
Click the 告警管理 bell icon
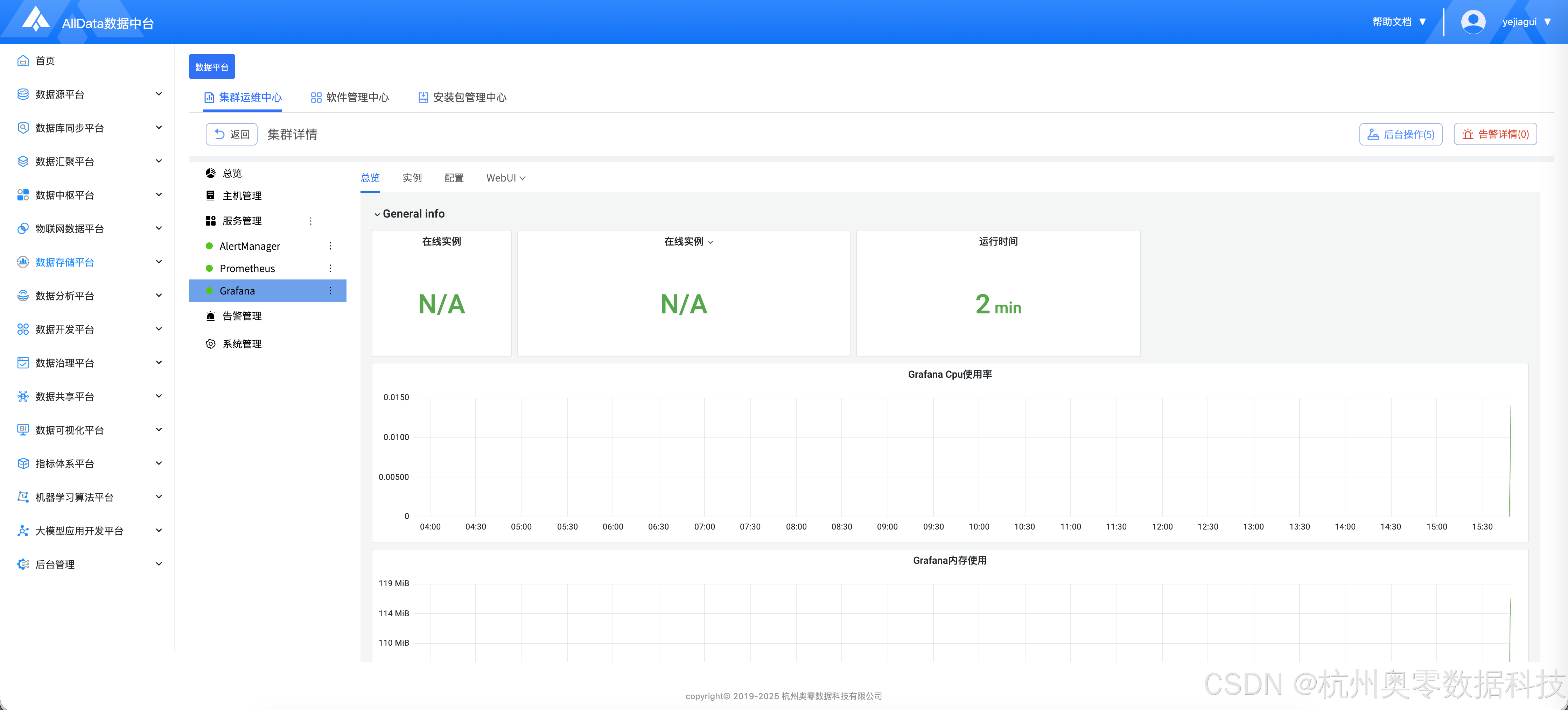[x=211, y=316]
